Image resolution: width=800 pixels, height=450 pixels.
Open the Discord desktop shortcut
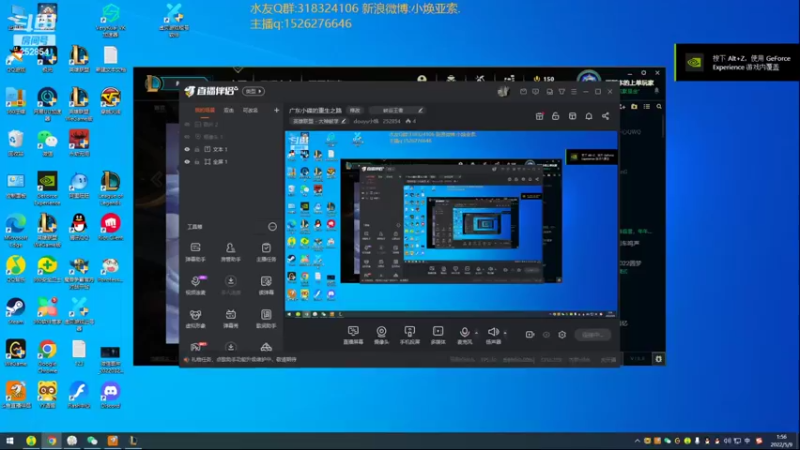110,395
